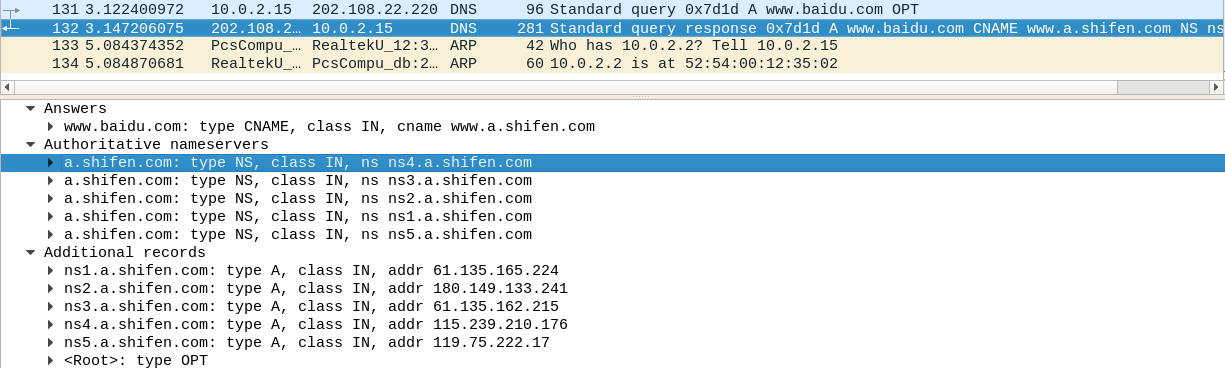1225x368 pixels.
Task: Expand the www.baidu.com CNAME answer record
Action: [x=51, y=126]
